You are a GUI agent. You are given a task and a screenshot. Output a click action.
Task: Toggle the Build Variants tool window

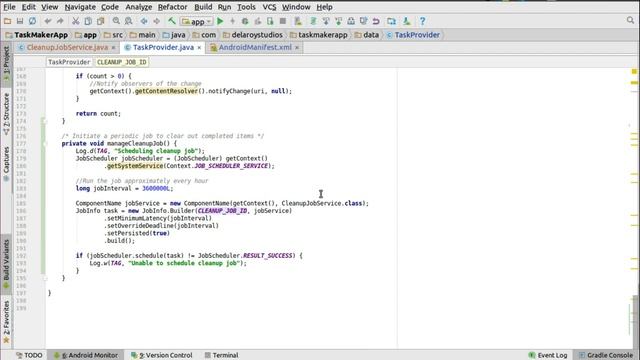6,263
